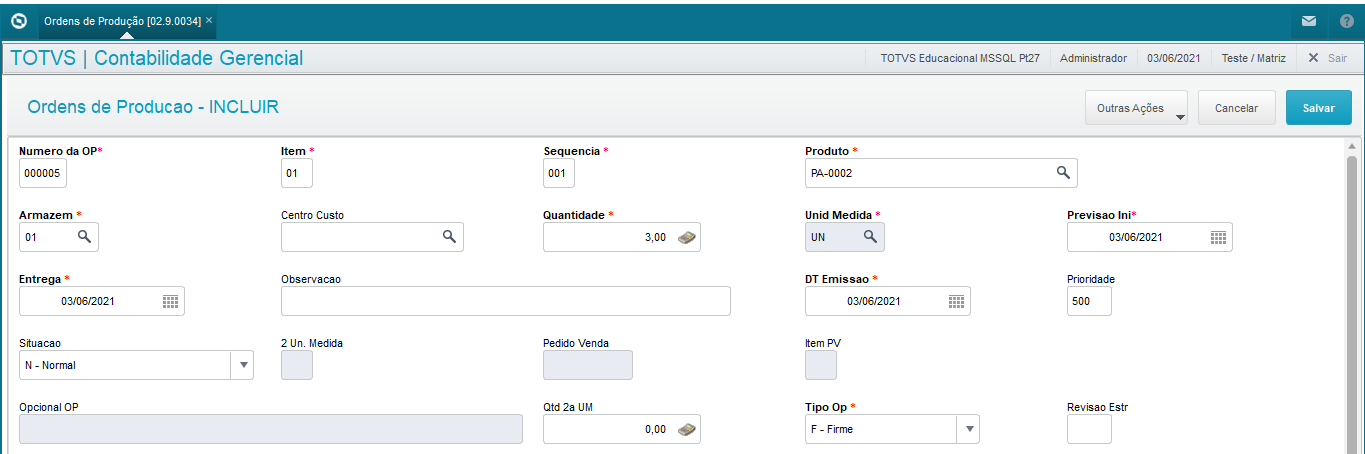Click the TOTVS Educacional MSSQL Pt27 label
1365x454 pixels.
(960, 58)
